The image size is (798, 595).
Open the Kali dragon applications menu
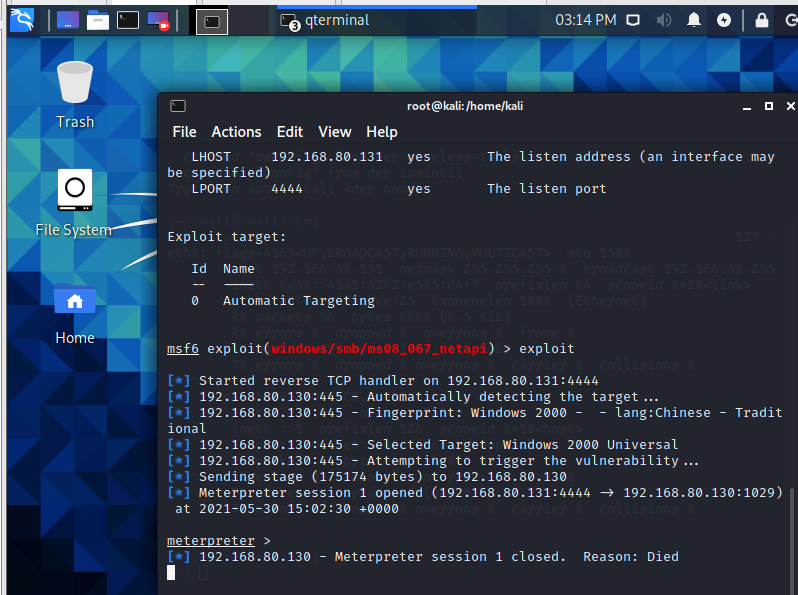click(x=22, y=20)
